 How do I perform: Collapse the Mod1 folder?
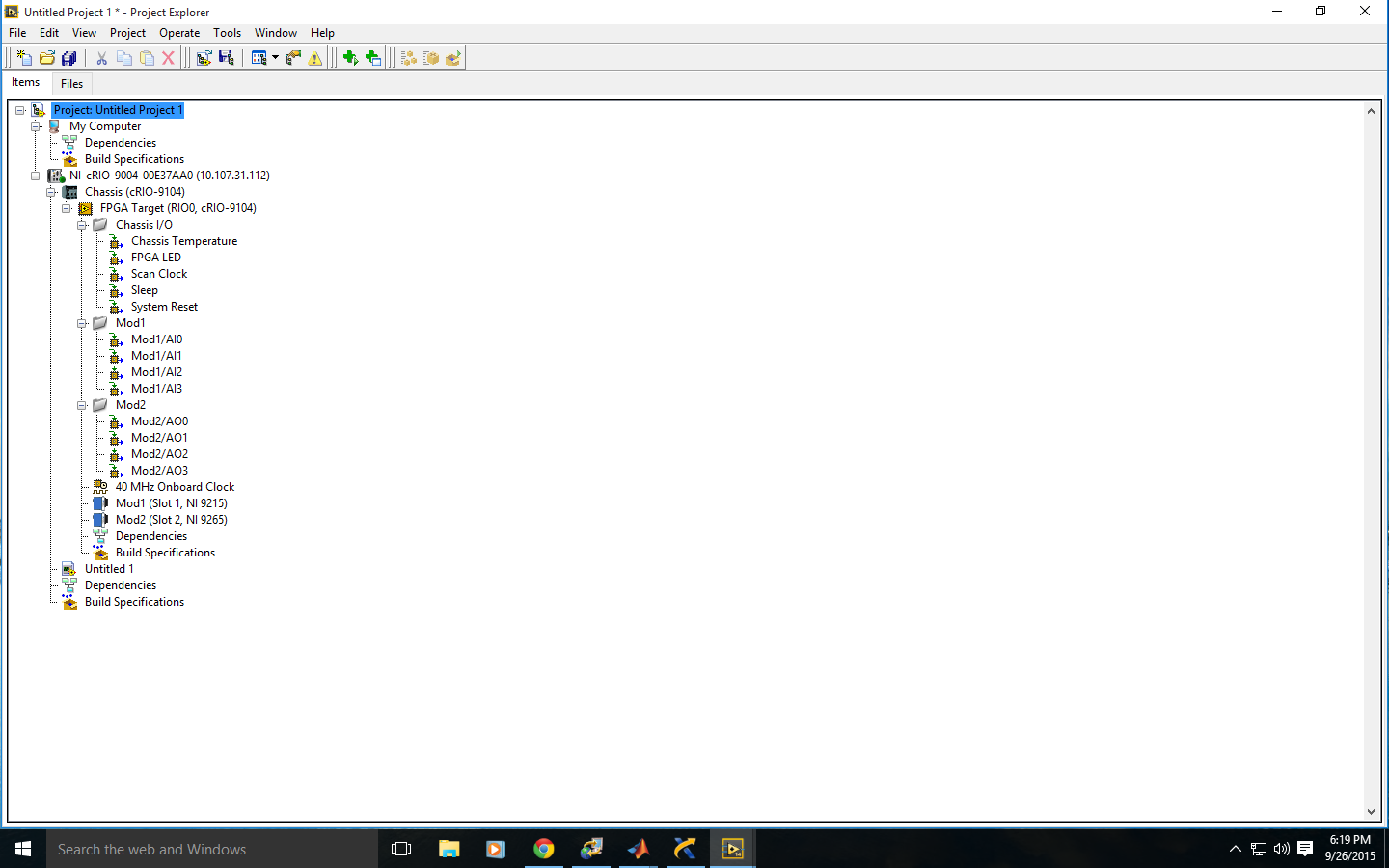[x=82, y=323]
